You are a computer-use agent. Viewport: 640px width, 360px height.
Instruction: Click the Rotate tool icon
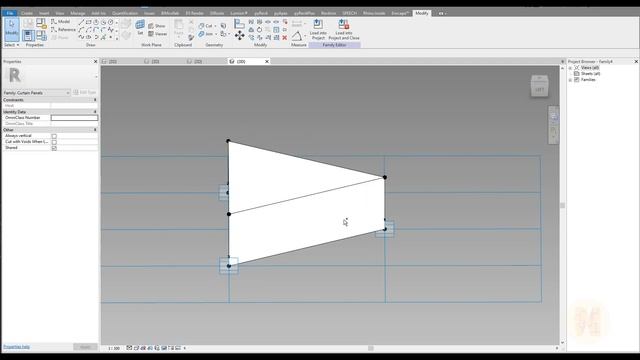click(x=259, y=30)
